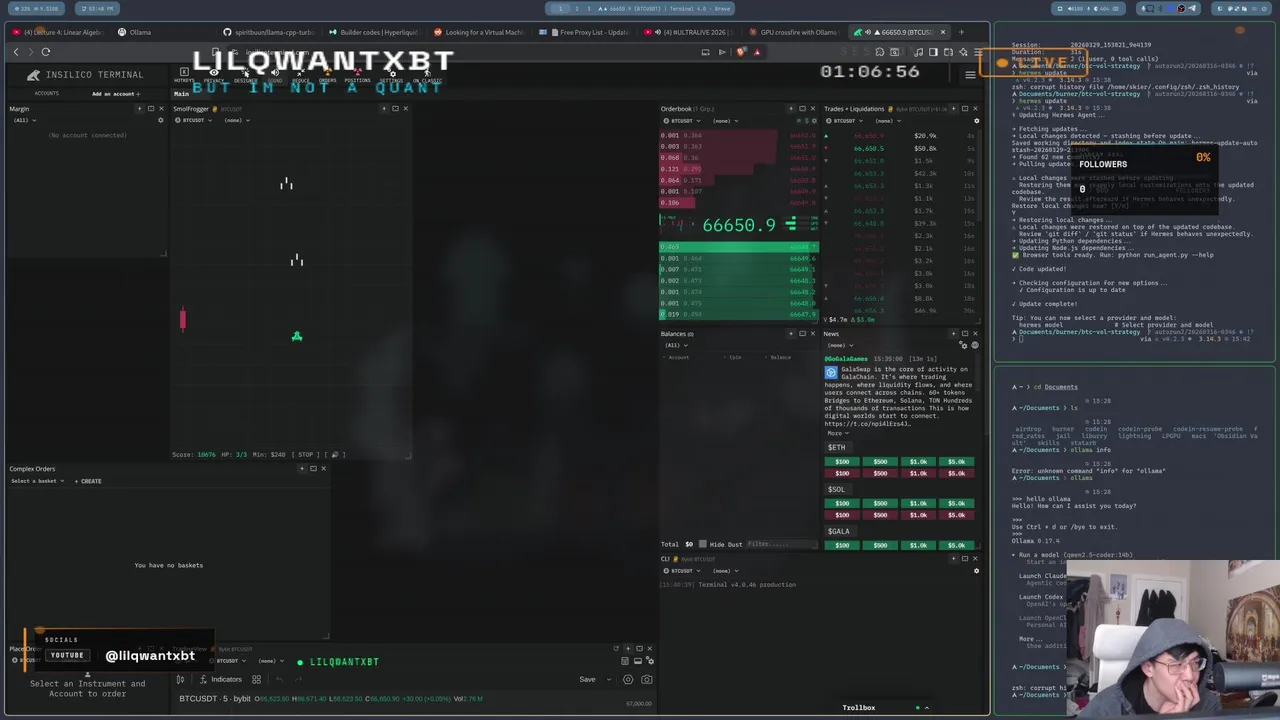Buy $100 of $ETH green button
The image size is (1280, 720).
click(841, 462)
